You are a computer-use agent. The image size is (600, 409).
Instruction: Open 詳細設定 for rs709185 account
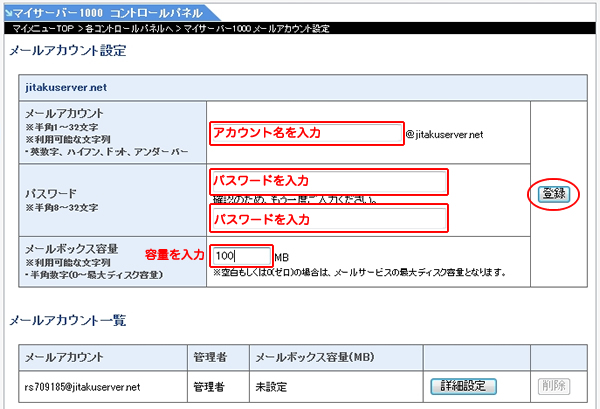coord(462,385)
